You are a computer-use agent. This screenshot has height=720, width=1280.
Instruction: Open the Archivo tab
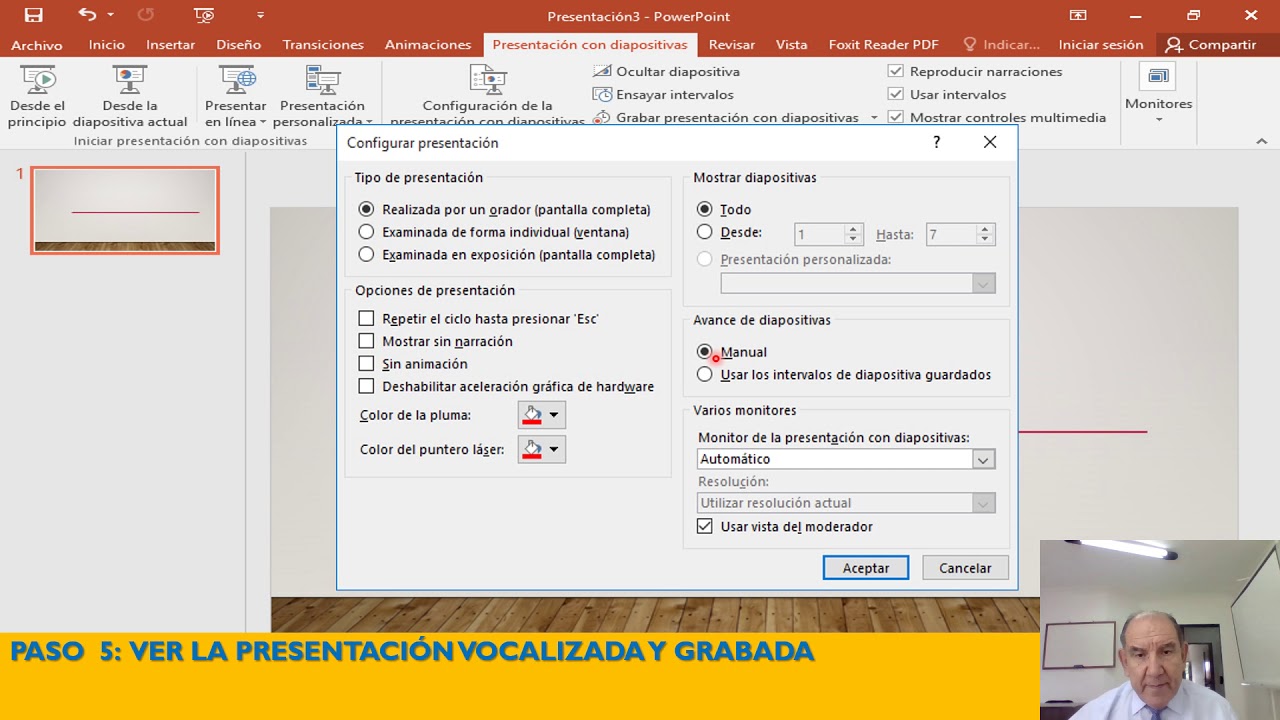tap(37, 45)
